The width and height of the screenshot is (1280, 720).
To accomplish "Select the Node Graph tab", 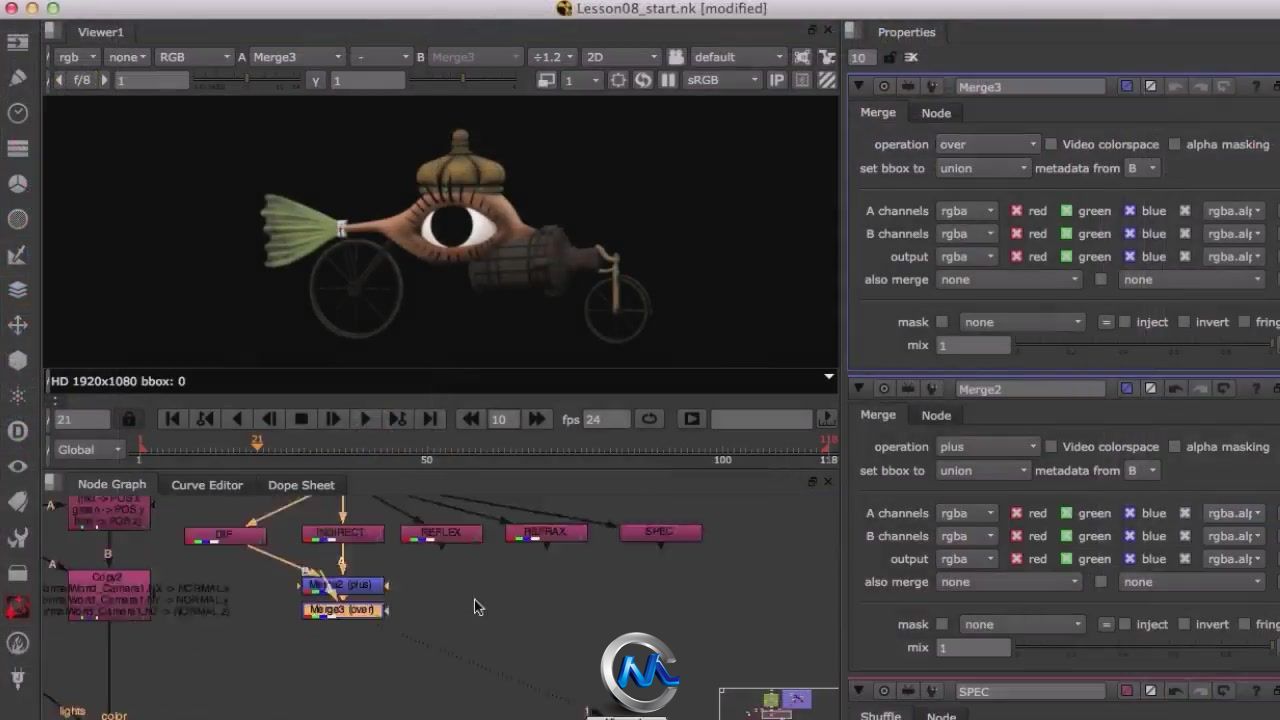I will (112, 484).
